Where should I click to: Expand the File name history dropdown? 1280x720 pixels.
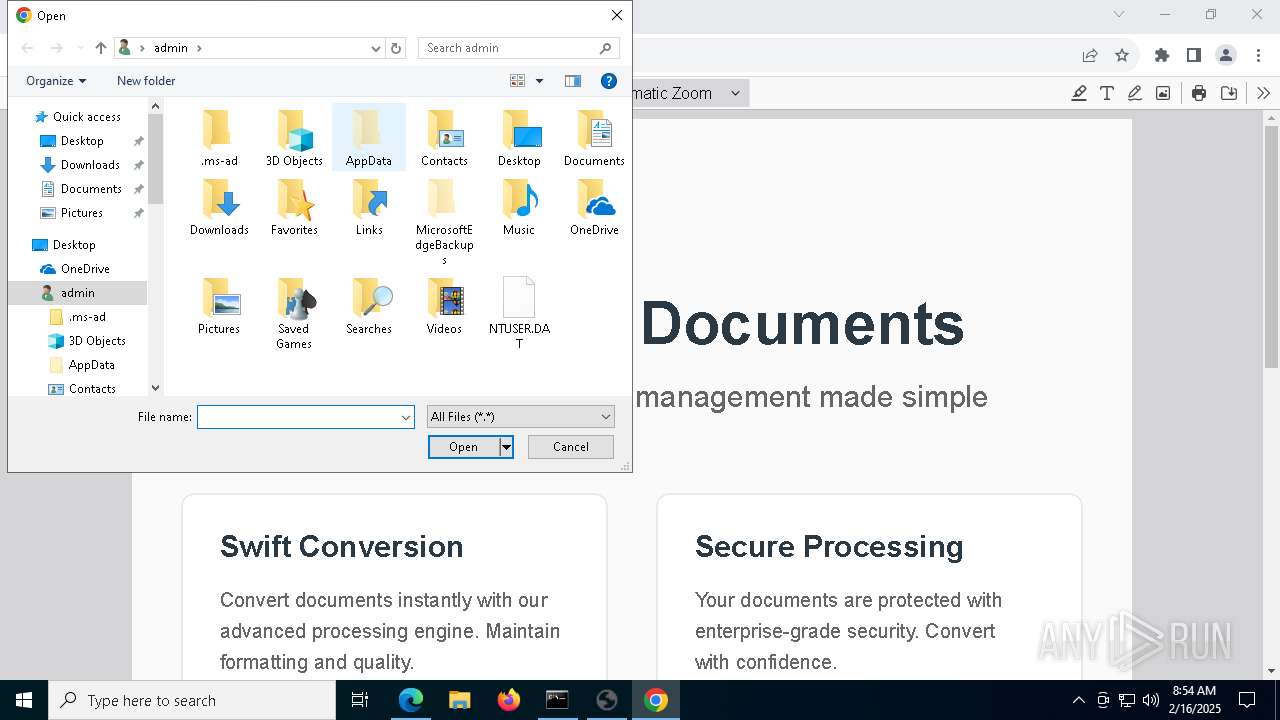406,417
